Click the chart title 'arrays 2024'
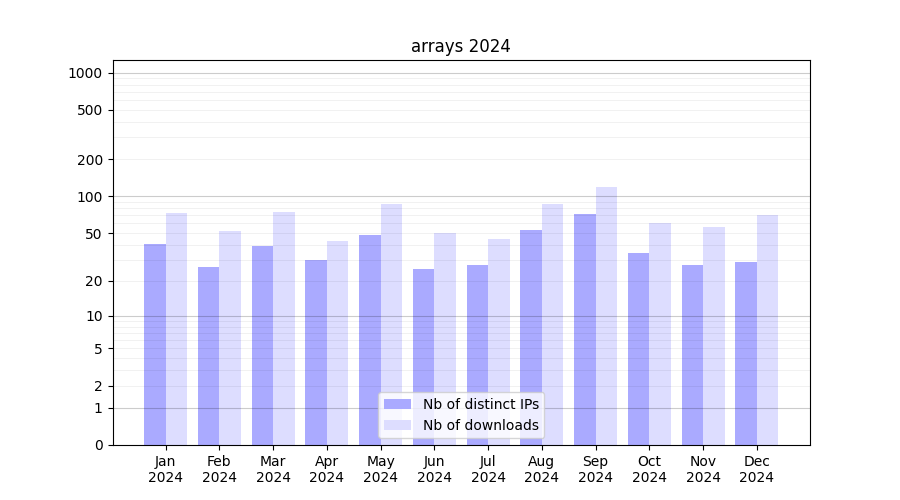This screenshot has width=900, height=500. (x=460, y=46)
